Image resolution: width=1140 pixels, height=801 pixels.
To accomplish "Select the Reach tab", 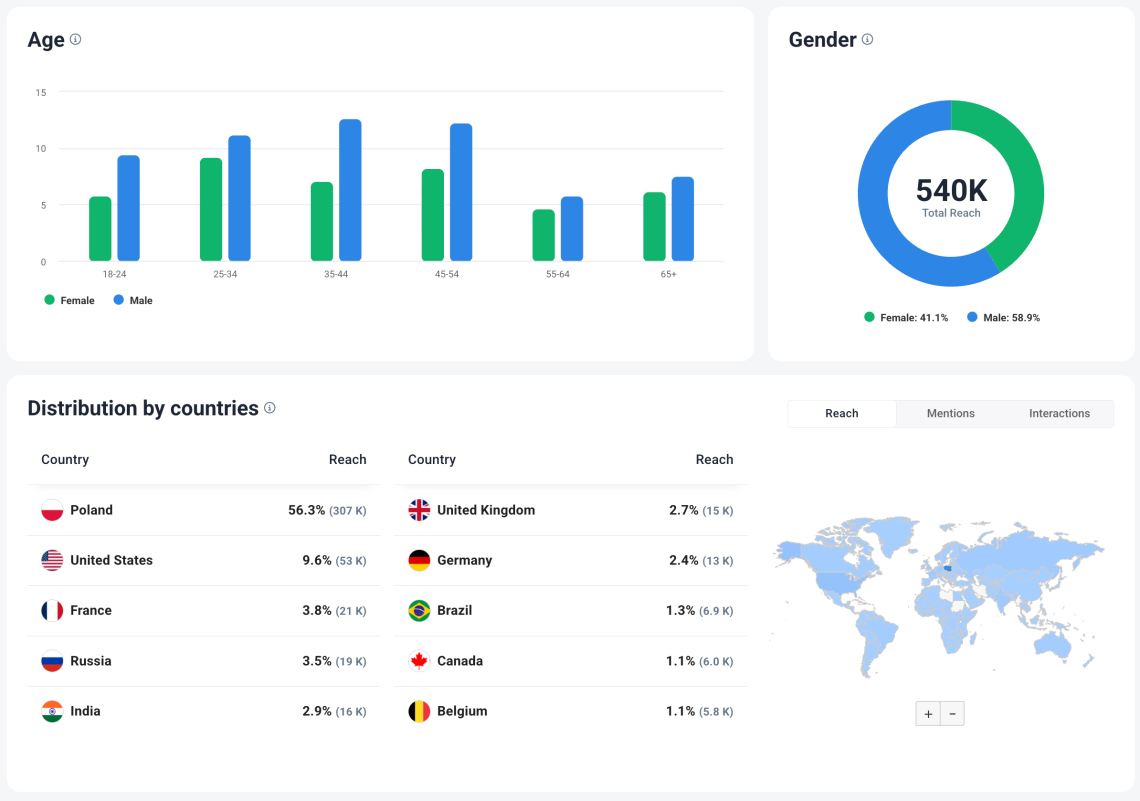I will click(x=842, y=413).
